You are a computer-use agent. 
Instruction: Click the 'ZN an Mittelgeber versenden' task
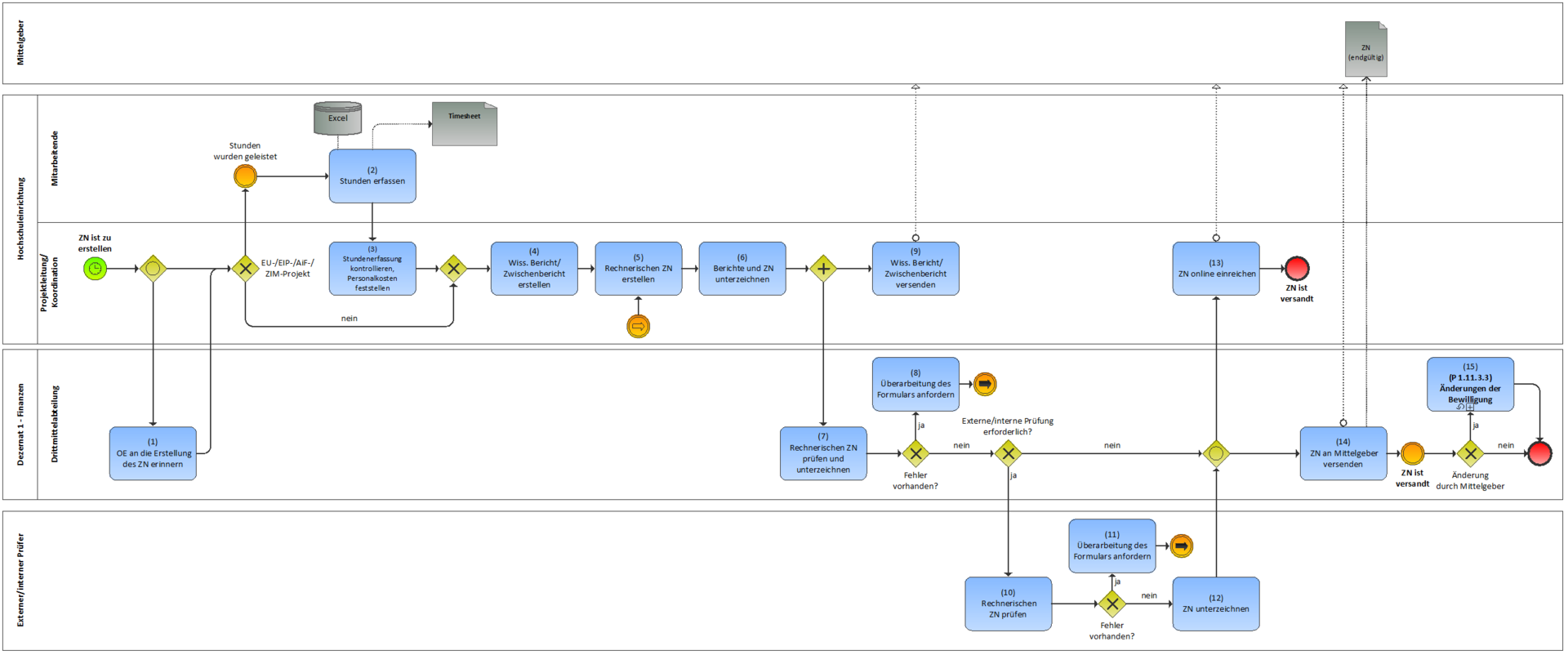tap(1343, 453)
